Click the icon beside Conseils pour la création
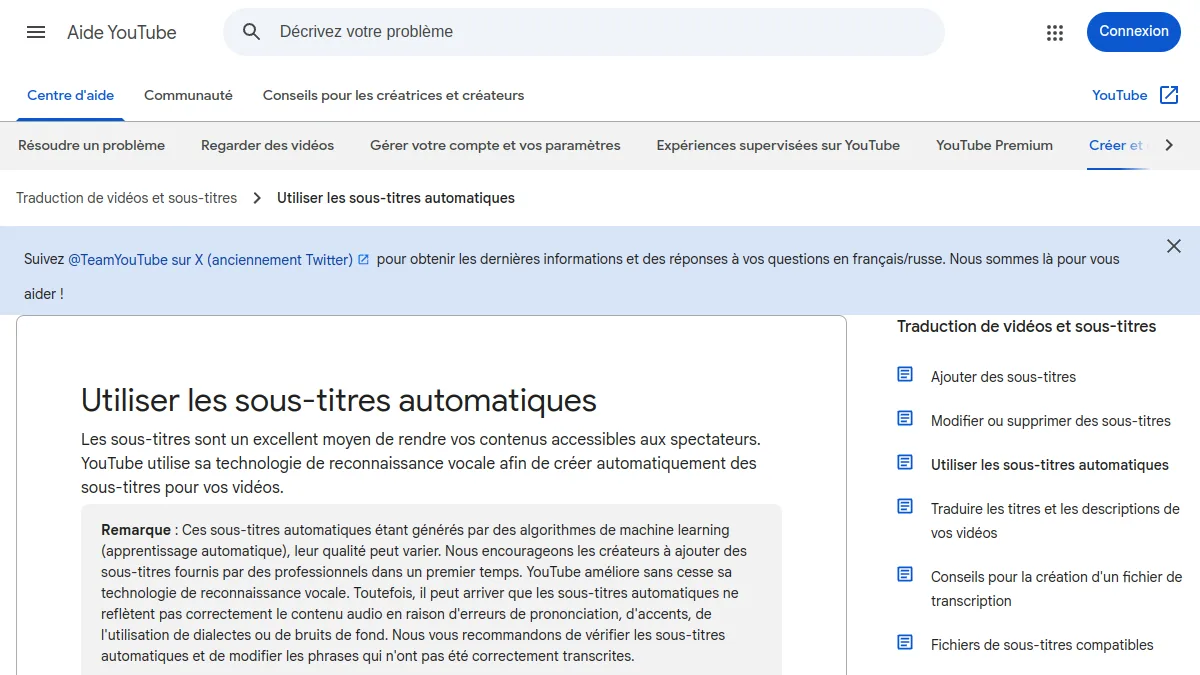 (905, 574)
